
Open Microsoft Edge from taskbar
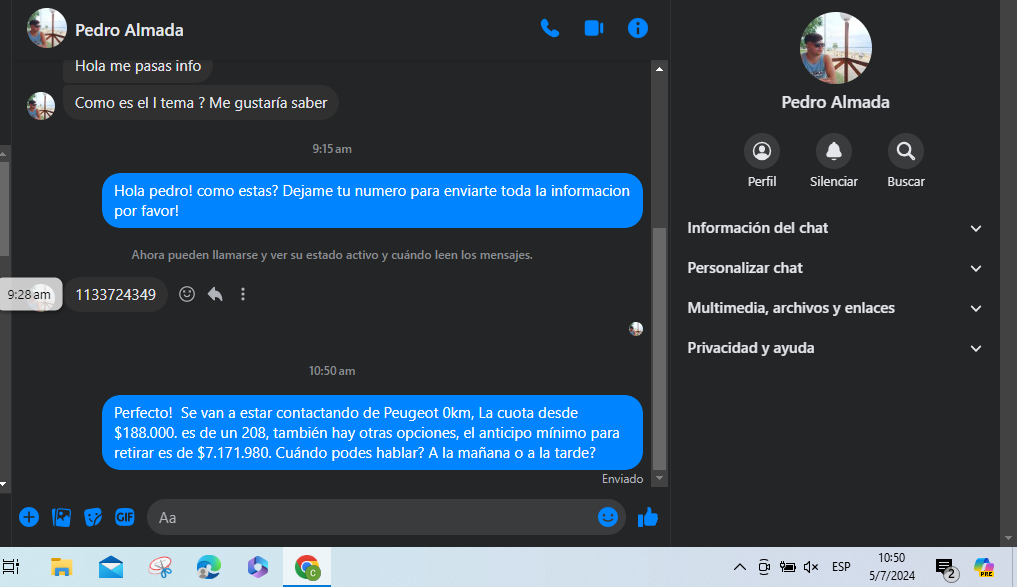pyautogui.click(x=209, y=567)
